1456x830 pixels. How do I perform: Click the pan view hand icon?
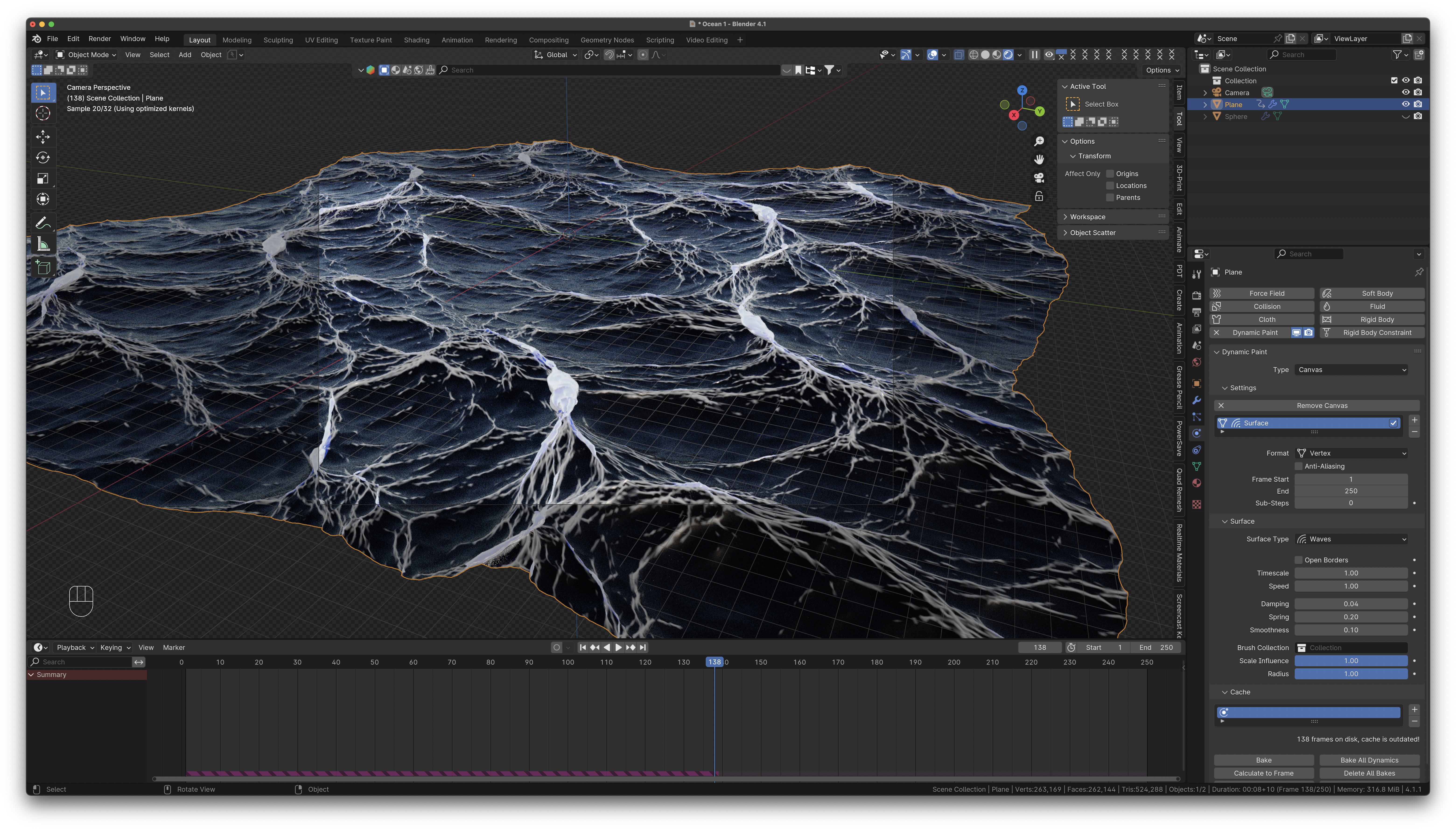(x=1039, y=160)
